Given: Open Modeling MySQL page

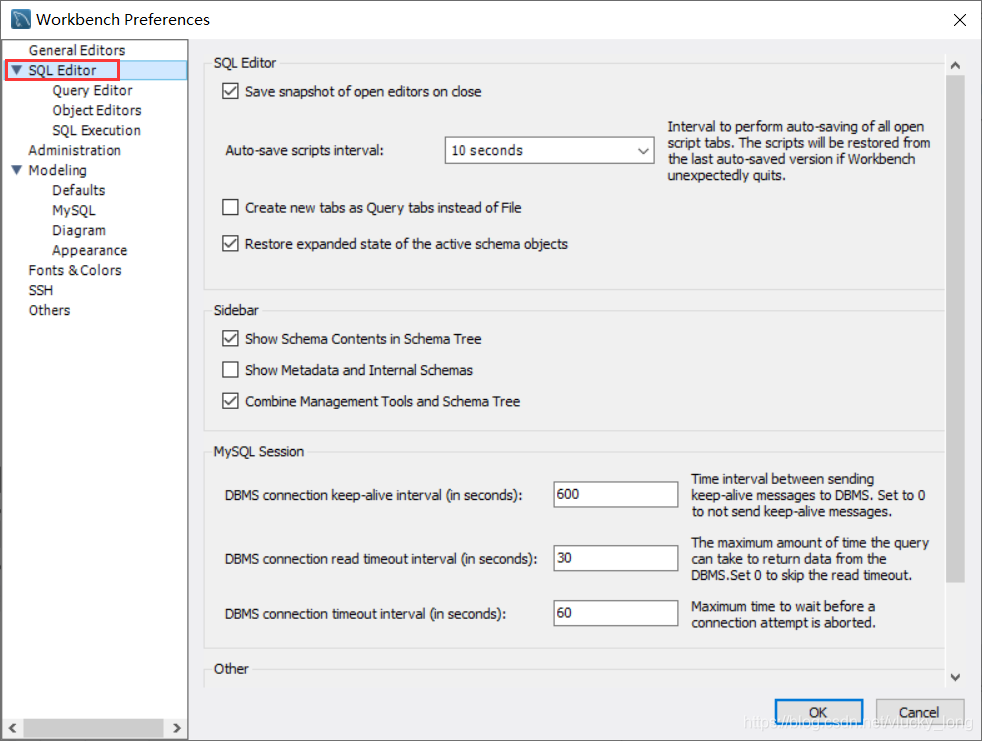Looking at the screenshot, I should tap(74, 210).
